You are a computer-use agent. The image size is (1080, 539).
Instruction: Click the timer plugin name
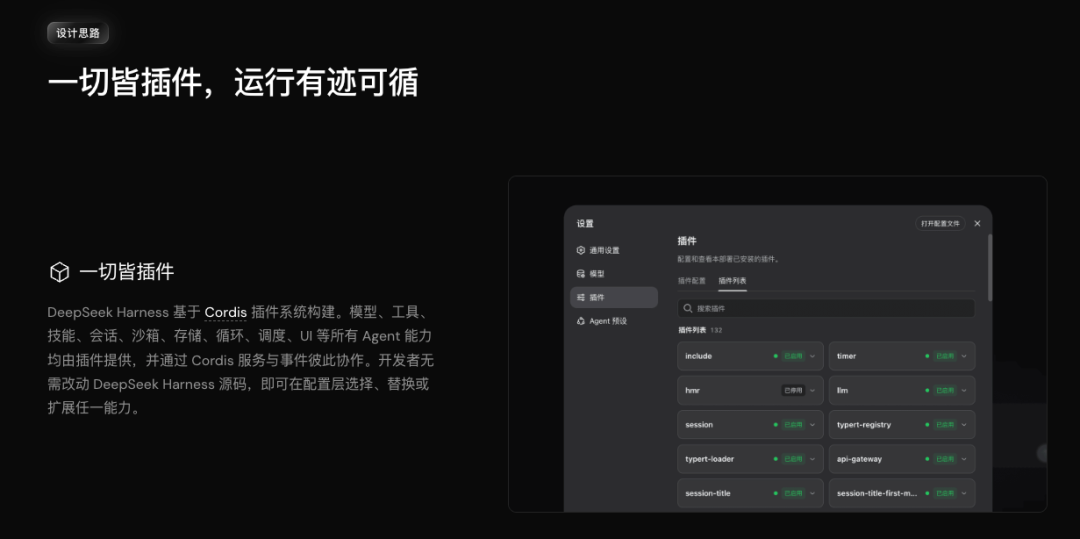click(x=847, y=356)
